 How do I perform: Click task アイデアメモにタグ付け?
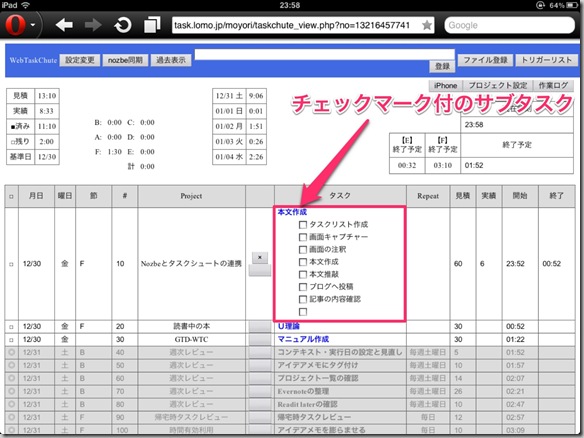318,365
